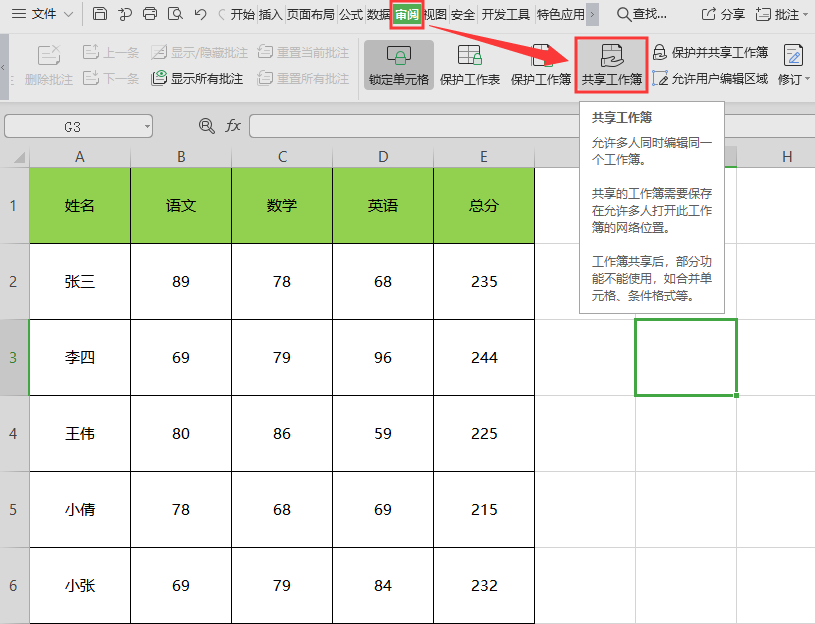
Task: Expand the Revisions (修订) dropdown
Action: click(x=794, y=78)
